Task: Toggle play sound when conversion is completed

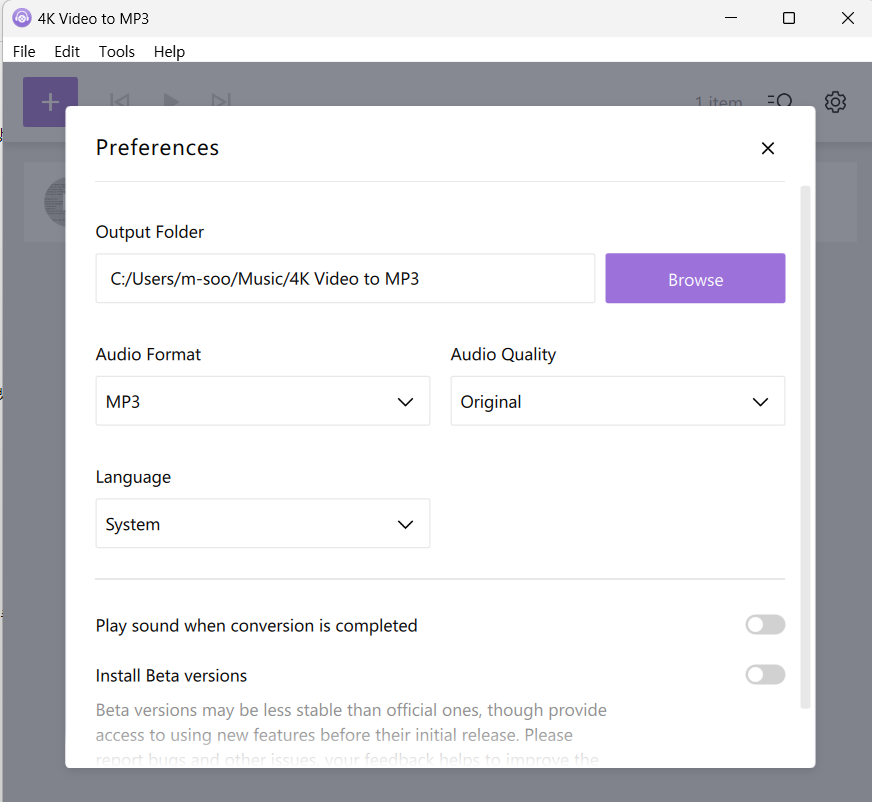Action: pos(765,625)
